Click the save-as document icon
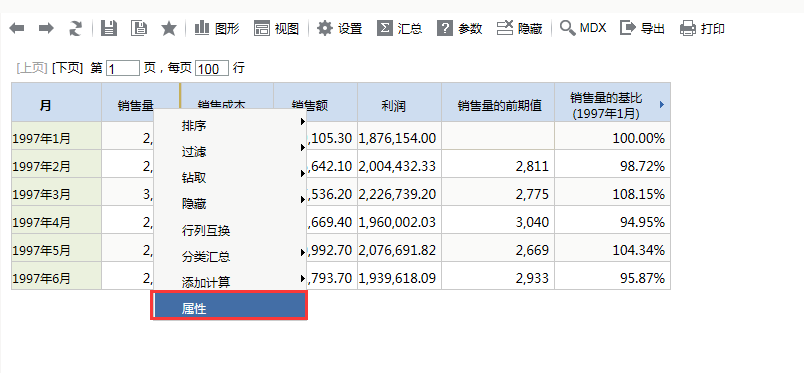The width and height of the screenshot is (804, 373). click(x=138, y=28)
